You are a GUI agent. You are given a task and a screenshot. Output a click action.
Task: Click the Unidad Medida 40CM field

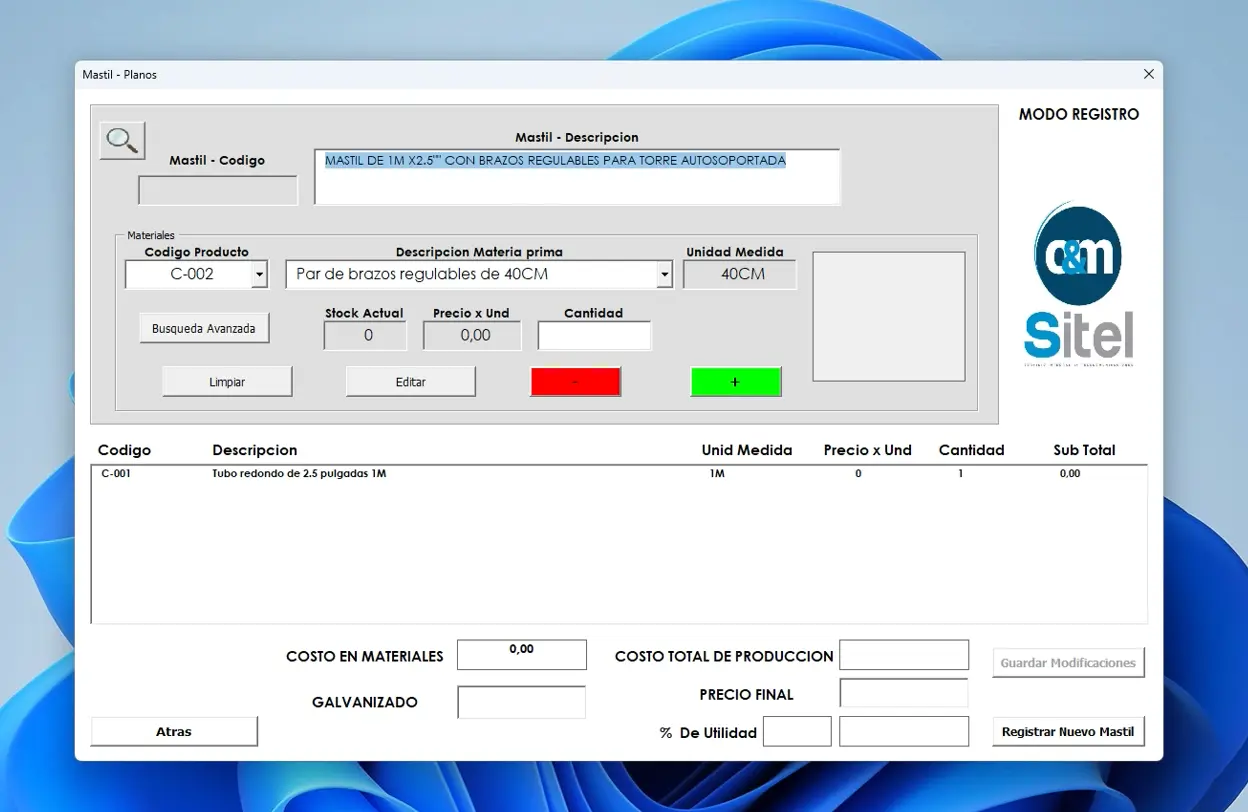point(740,274)
